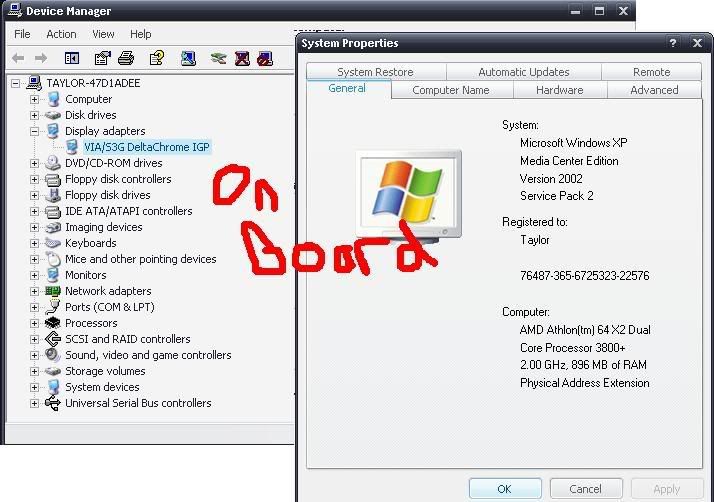
Task: Open the Help menu
Action: 140,34
